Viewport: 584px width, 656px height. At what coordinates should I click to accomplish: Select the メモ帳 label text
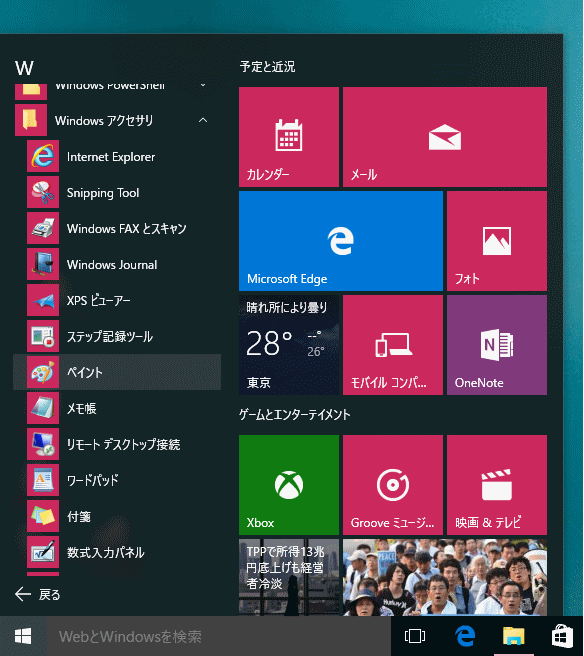[x=82, y=409]
